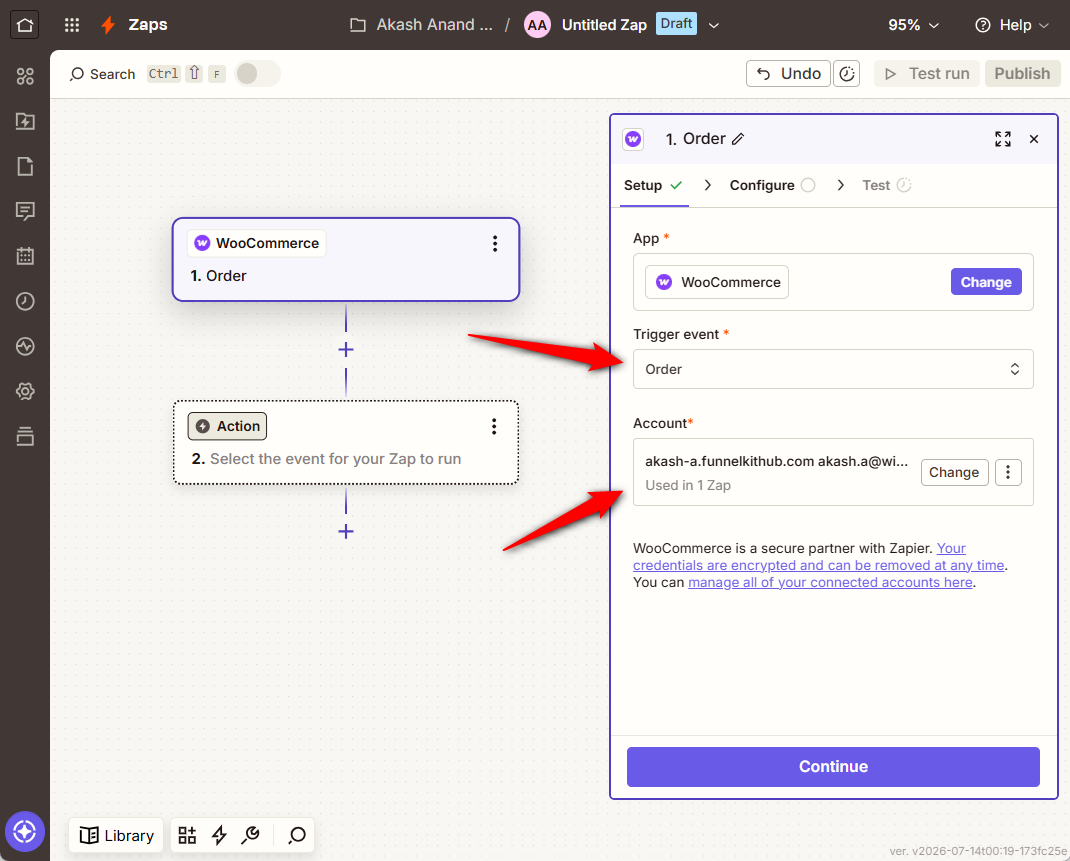This screenshot has height=861, width=1070.
Task: Open the settings gear in the sidebar
Action: pos(25,392)
